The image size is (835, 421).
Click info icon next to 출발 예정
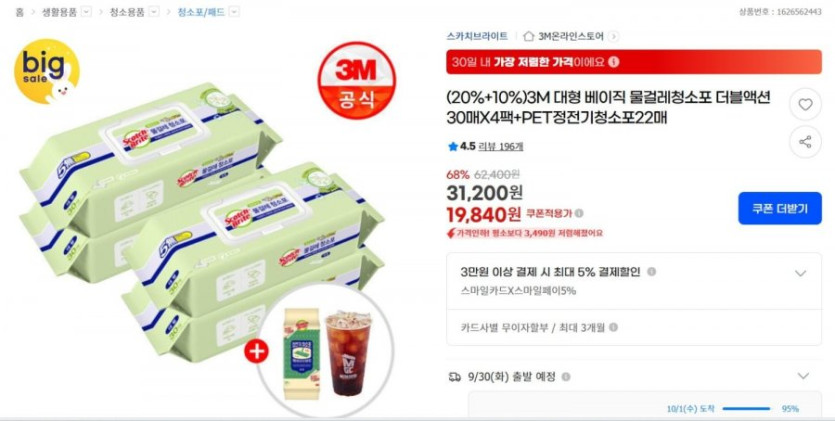(x=566, y=377)
